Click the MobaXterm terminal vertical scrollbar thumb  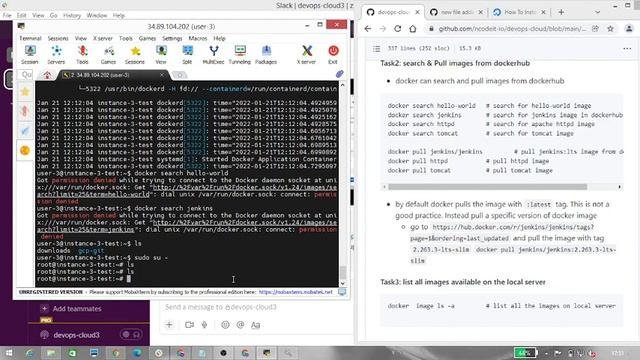pos(342,272)
